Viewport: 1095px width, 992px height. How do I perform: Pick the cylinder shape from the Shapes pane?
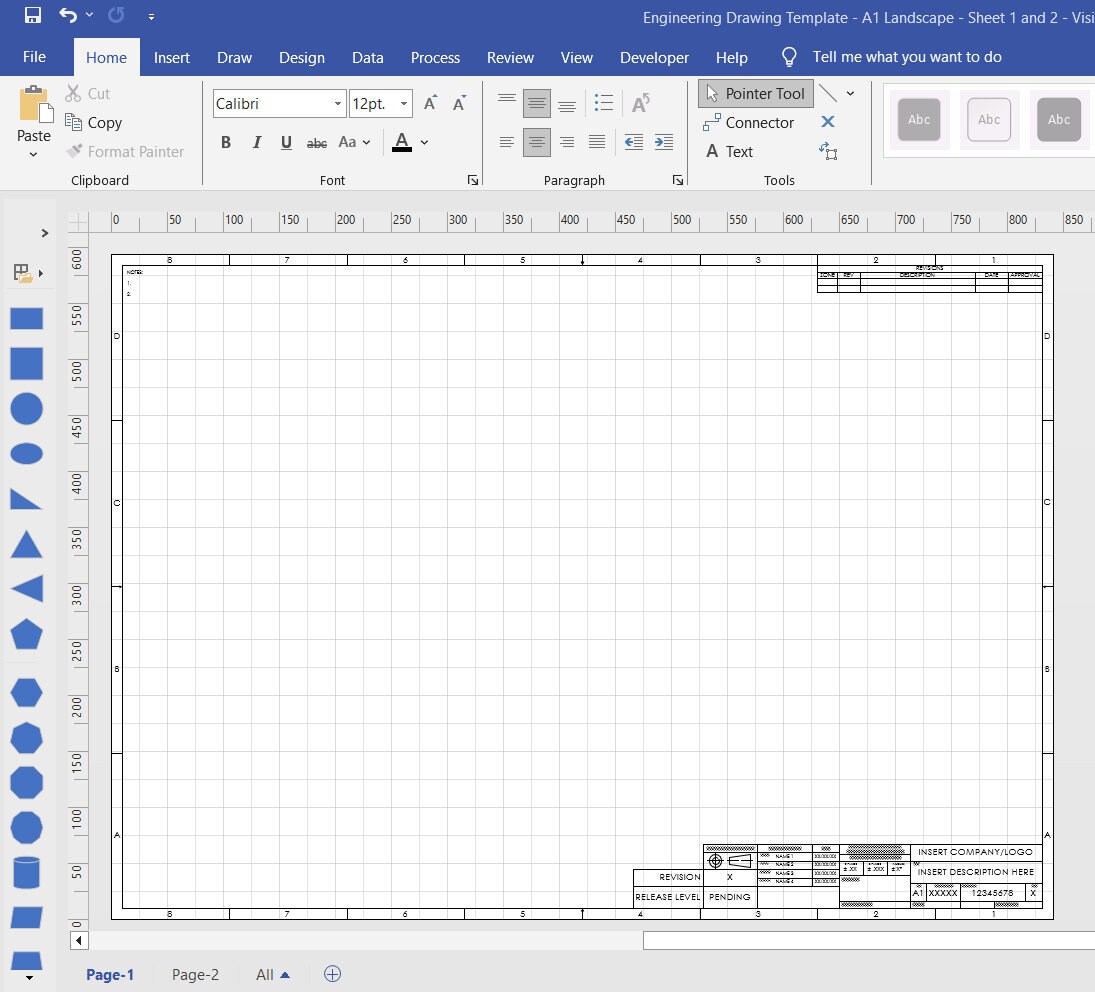[26, 872]
